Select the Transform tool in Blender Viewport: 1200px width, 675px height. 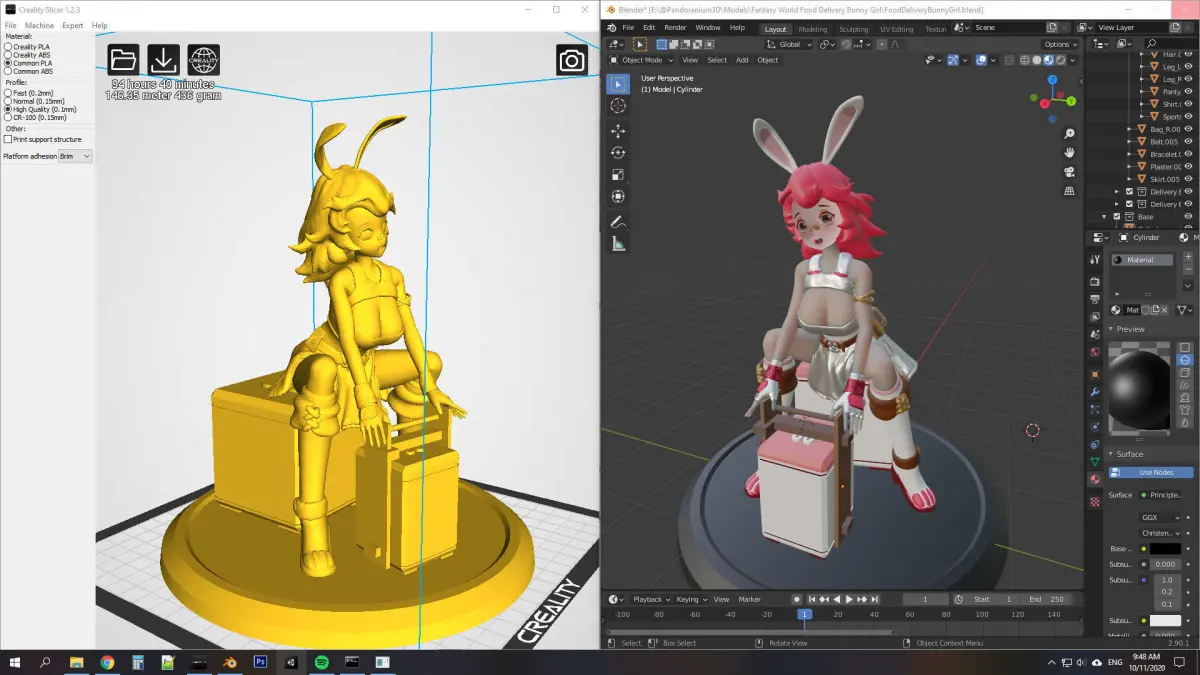pyautogui.click(x=618, y=197)
